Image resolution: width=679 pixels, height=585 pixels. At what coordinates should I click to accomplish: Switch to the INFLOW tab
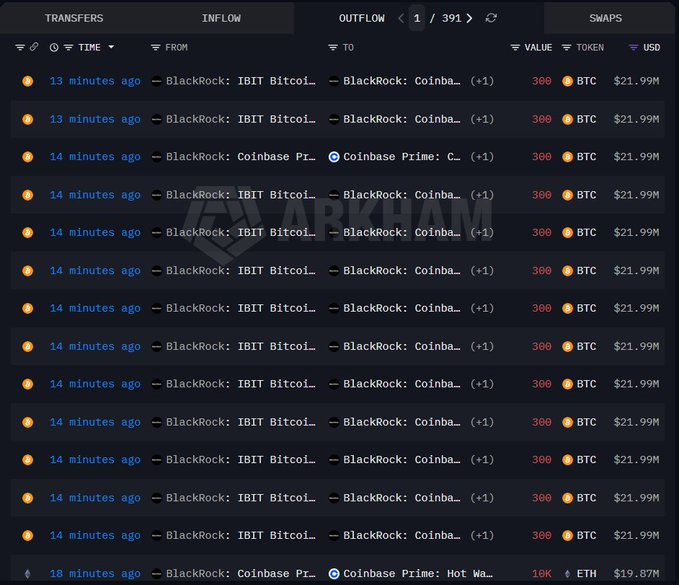point(221,18)
